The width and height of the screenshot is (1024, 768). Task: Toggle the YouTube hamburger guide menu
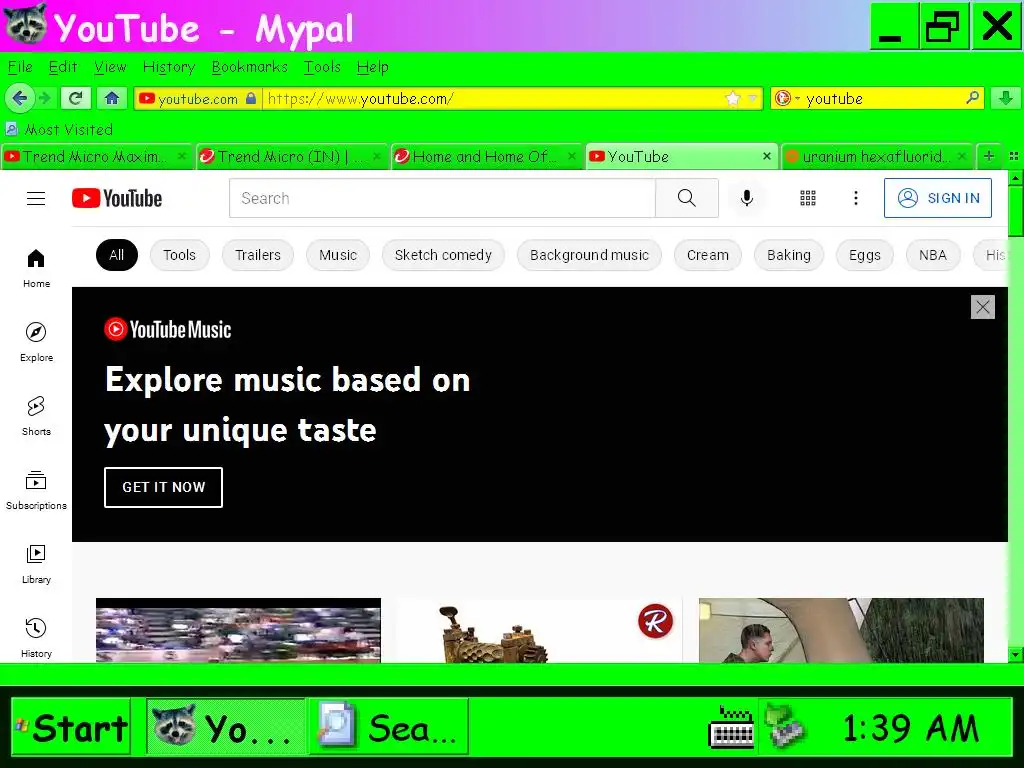pos(36,198)
